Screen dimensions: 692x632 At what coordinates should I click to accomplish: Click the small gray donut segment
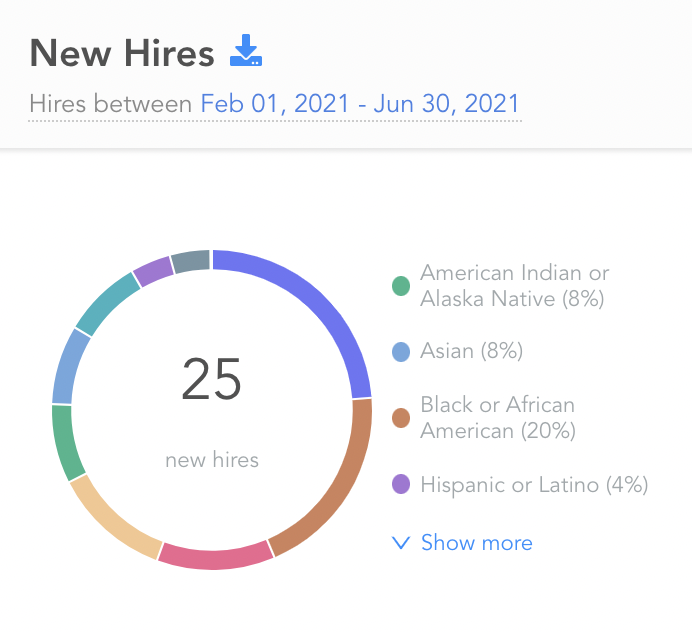(191, 261)
